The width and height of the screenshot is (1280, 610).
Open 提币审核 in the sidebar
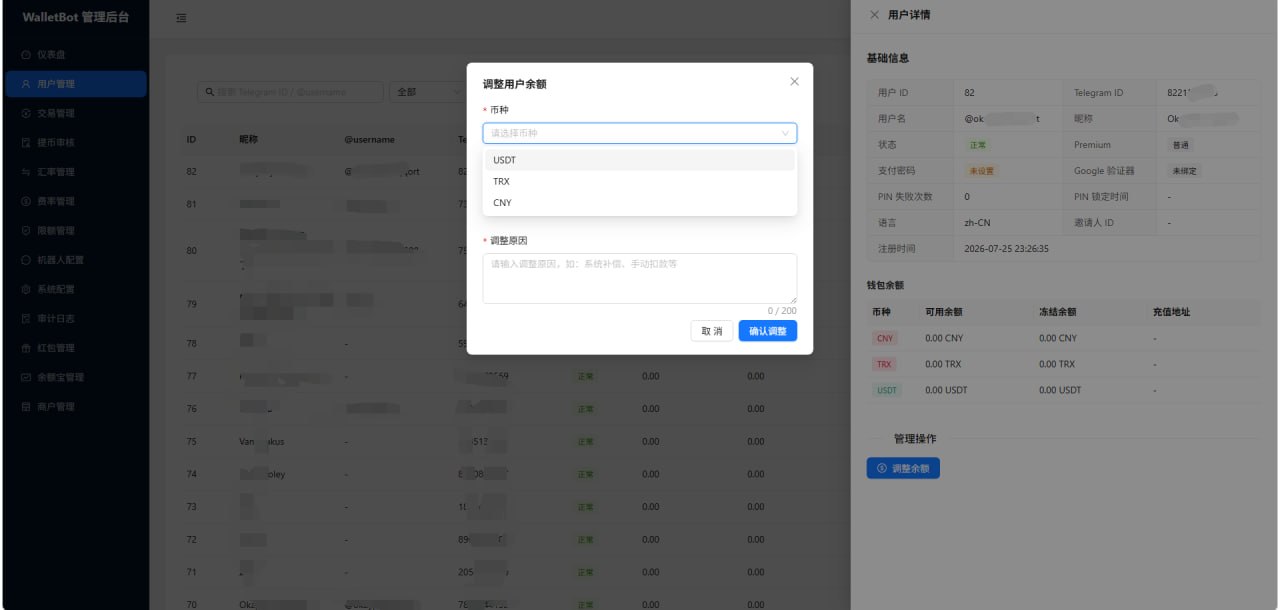[75, 142]
